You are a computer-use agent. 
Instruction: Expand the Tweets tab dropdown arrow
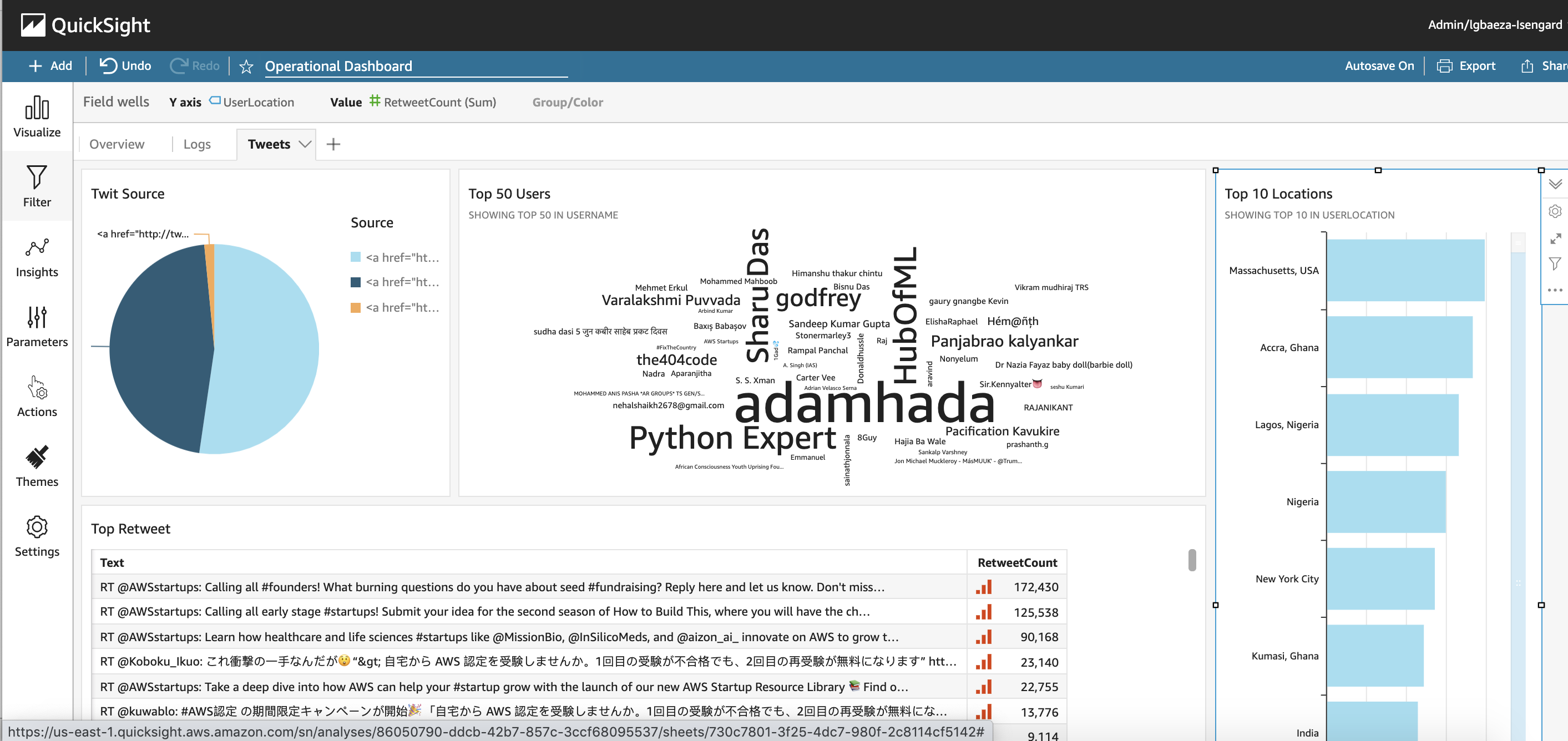[x=305, y=144]
